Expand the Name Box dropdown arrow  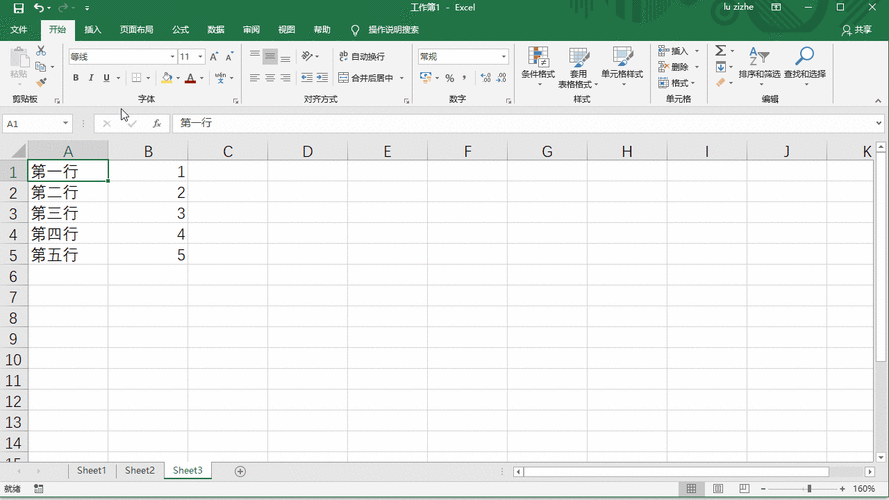click(x=65, y=124)
